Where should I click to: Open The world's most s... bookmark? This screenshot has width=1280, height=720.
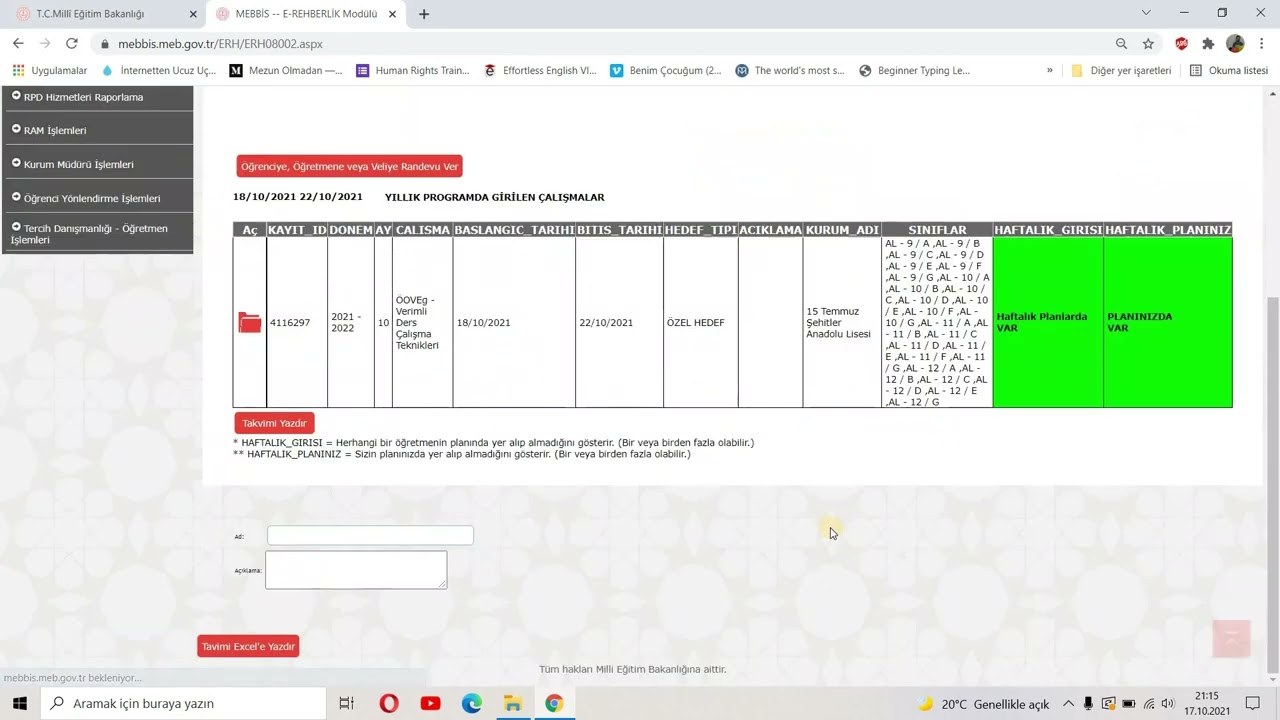(x=790, y=71)
